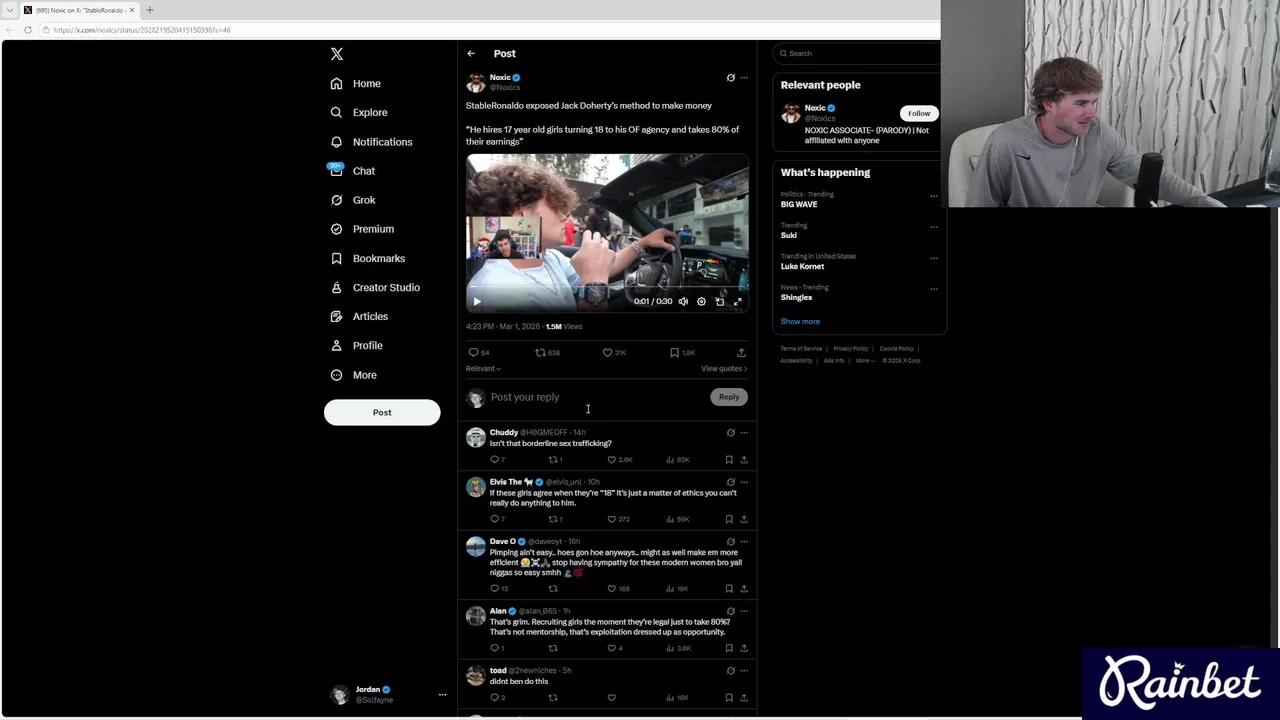
Task: Mute the video volume icon
Action: (x=683, y=301)
